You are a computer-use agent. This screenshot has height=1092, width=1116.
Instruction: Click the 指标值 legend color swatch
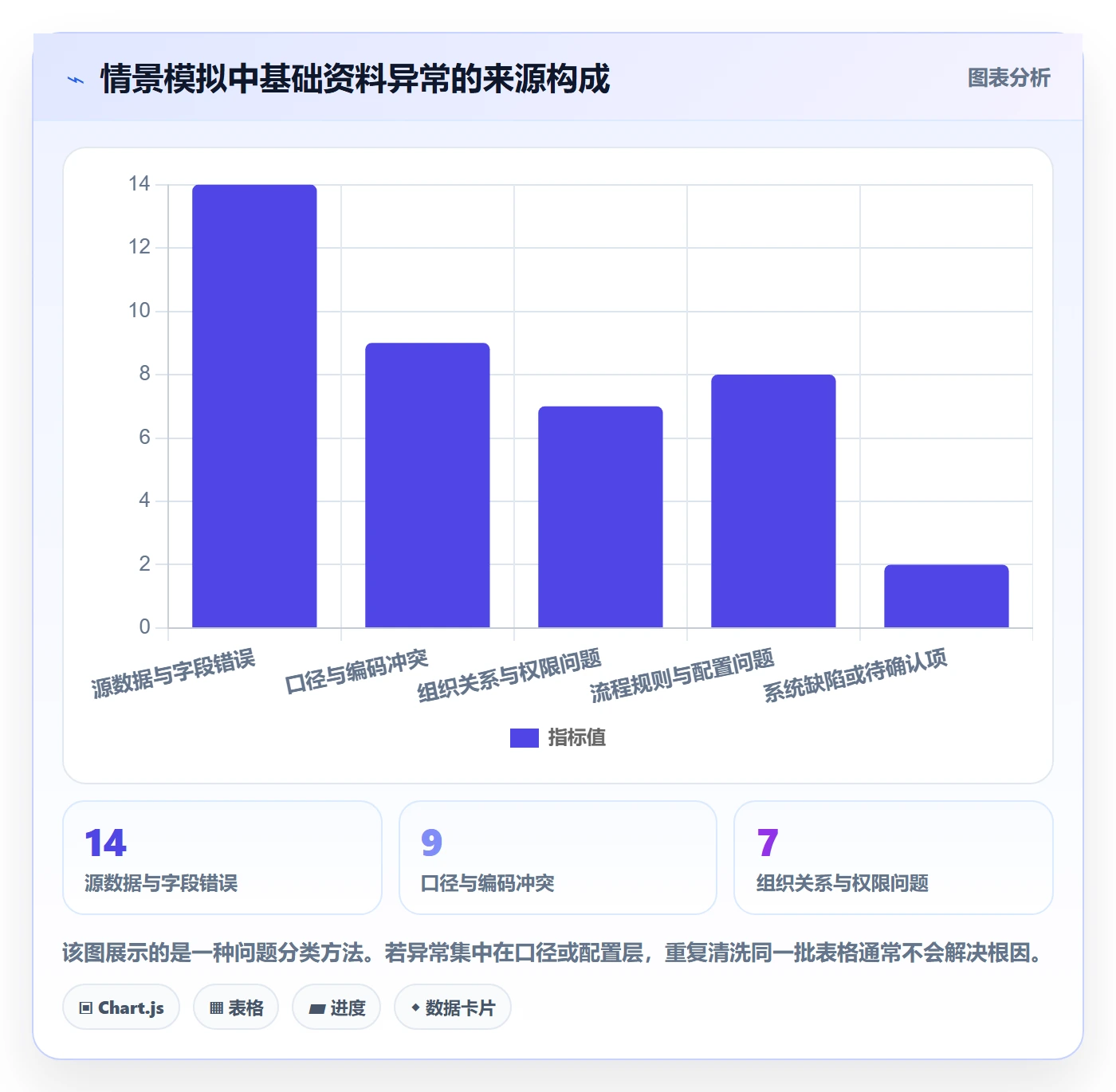pyautogui.click(x=524, y=738)
